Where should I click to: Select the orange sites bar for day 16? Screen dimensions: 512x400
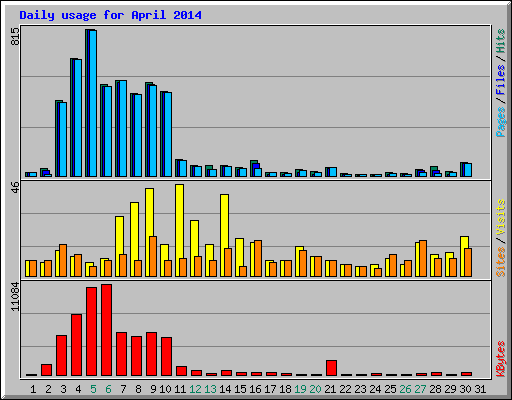[x=258, y=258]
